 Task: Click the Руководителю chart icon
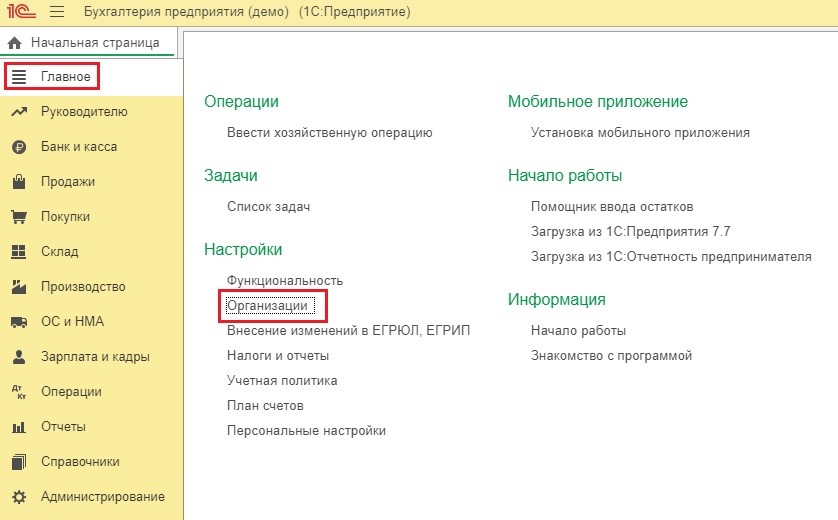tap(18, 112)
